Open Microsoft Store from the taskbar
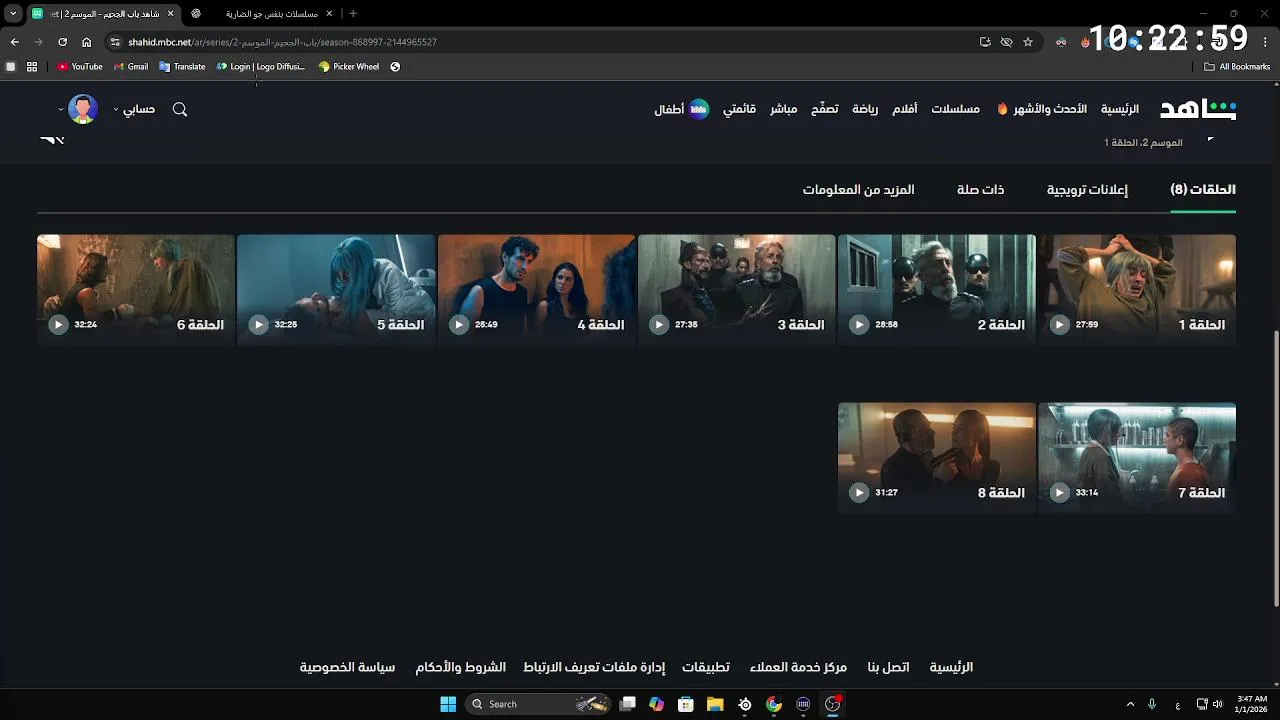The width and height of the screenshot is (1280, 720). (685, 704)
